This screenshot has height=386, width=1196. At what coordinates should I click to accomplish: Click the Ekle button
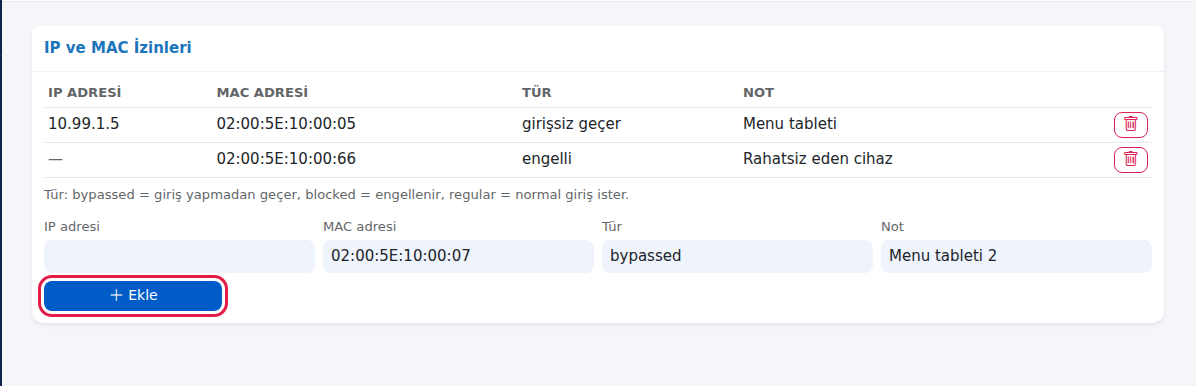point(133,296)
